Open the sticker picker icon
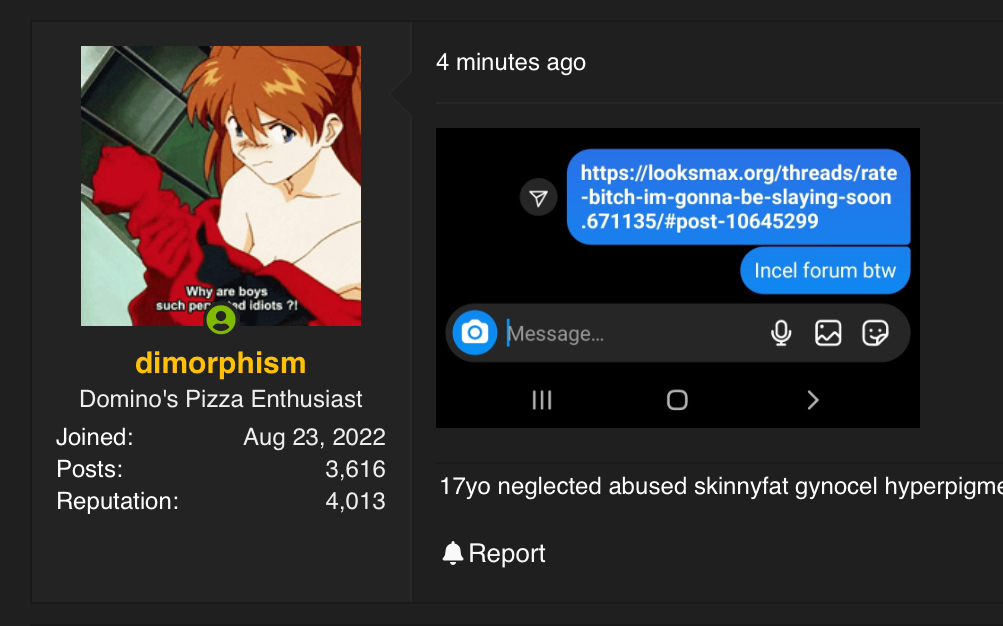 (x=875, y=333)
